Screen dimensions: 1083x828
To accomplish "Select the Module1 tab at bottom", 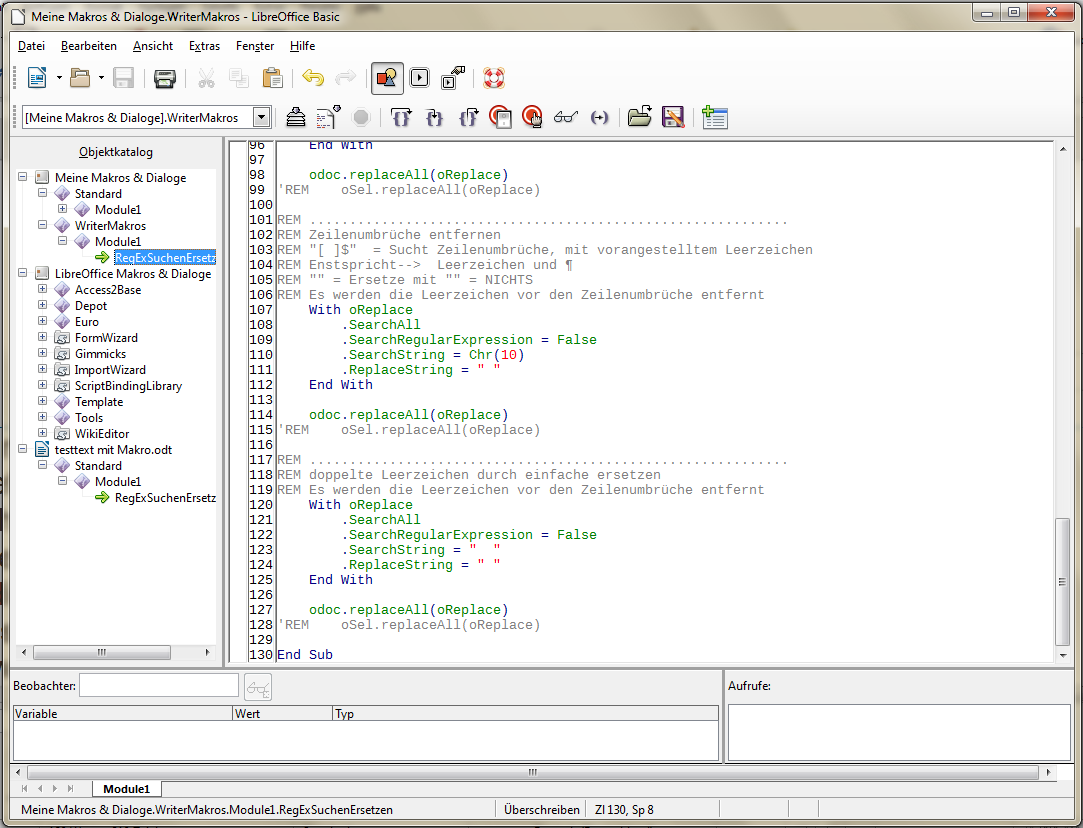I will pos(126,789).
